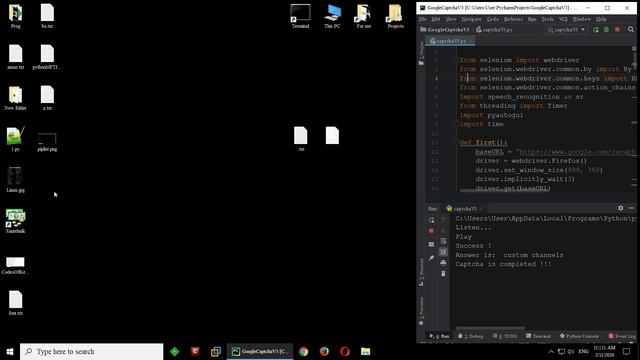The width and height of the screenshot is (640, 360).
Task: Open the Windows Start menu
Action: pyautogui.click(x=10, y=351)
